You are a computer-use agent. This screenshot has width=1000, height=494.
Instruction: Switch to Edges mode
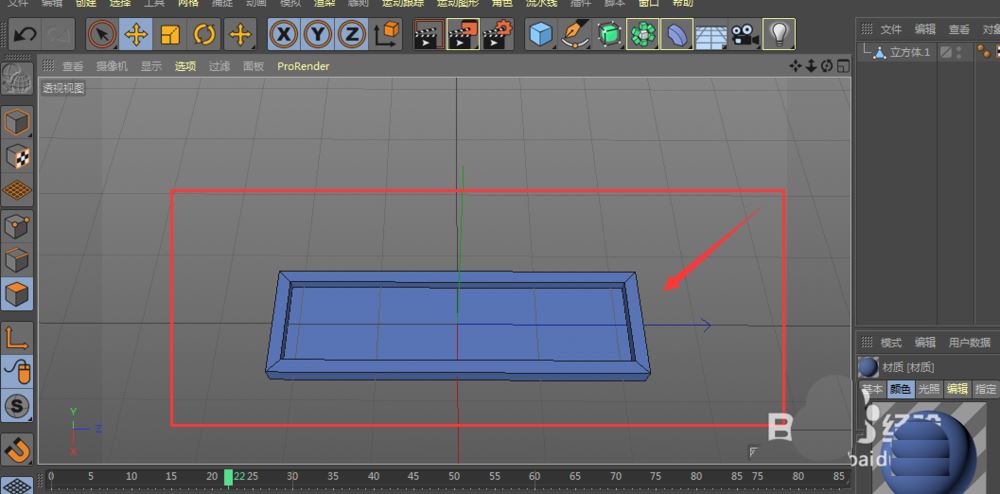coord(17,260)
